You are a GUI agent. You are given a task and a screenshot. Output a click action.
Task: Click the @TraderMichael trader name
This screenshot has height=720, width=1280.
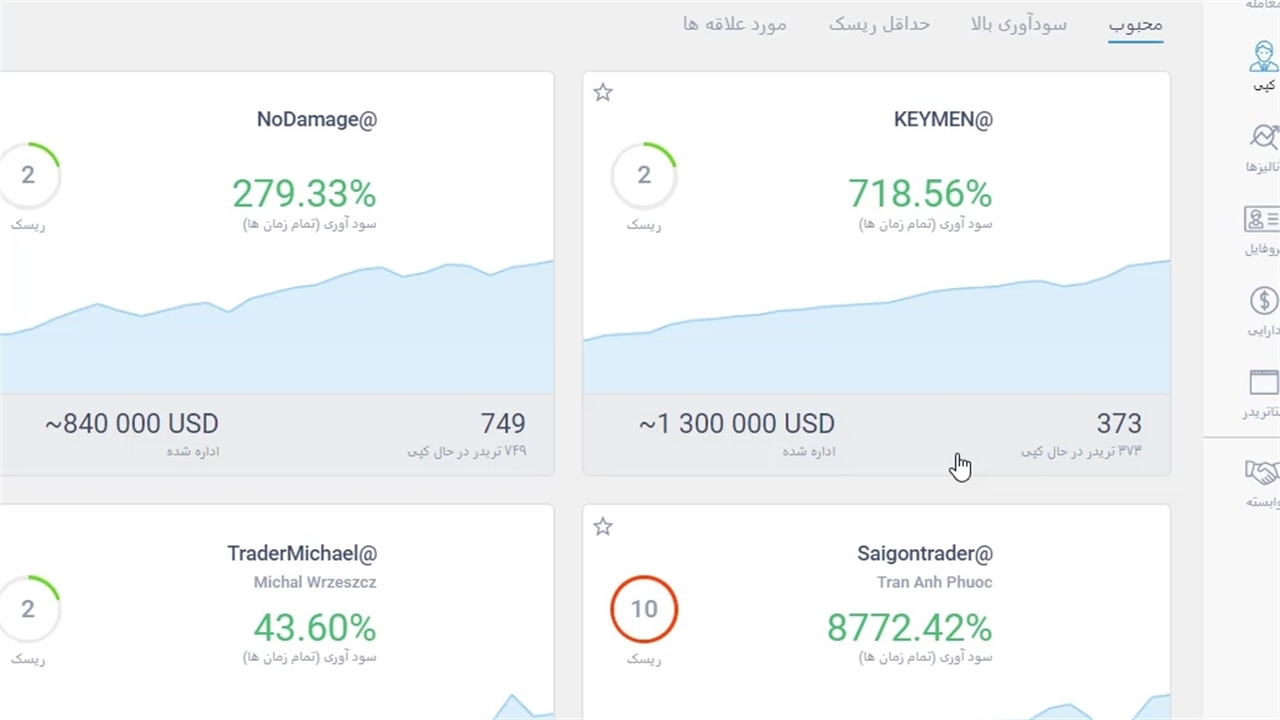coord(302,553)
